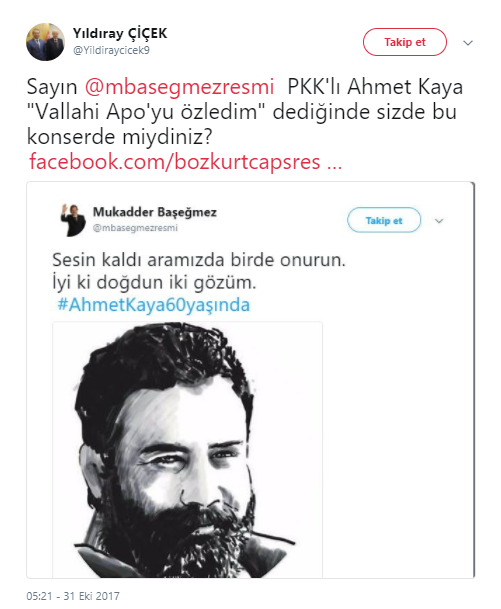Follow Yıldıray ÇİÇEK with red Takip et

point(405,42)
